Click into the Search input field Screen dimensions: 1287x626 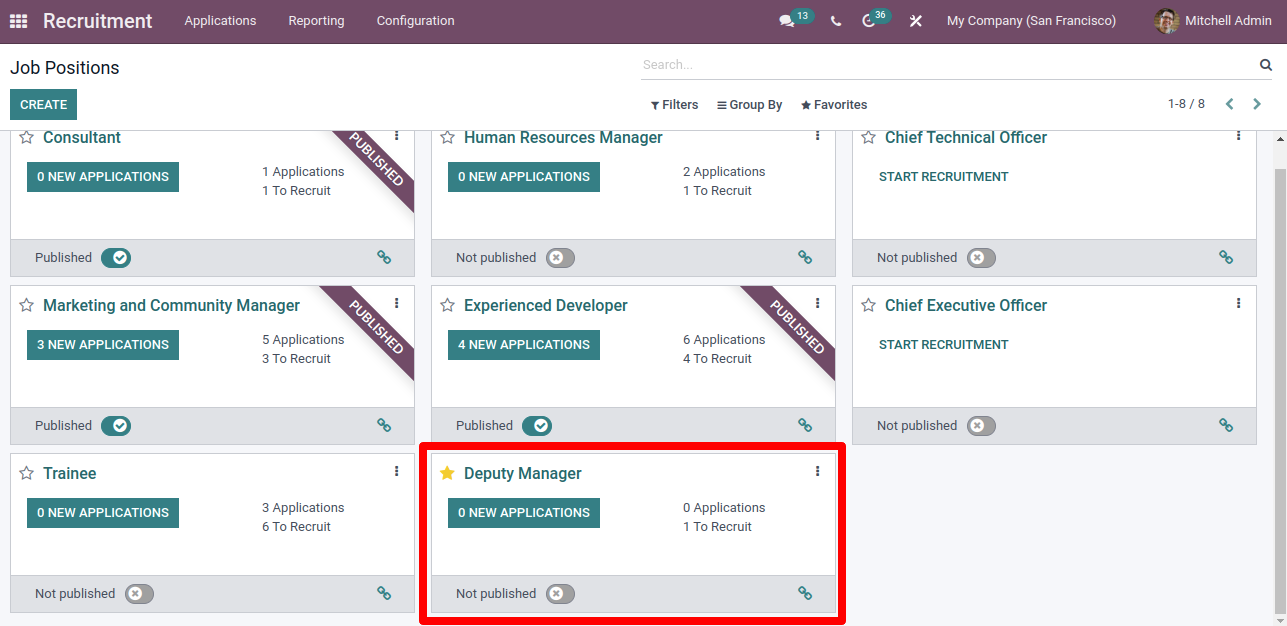(x=940, y=65)
